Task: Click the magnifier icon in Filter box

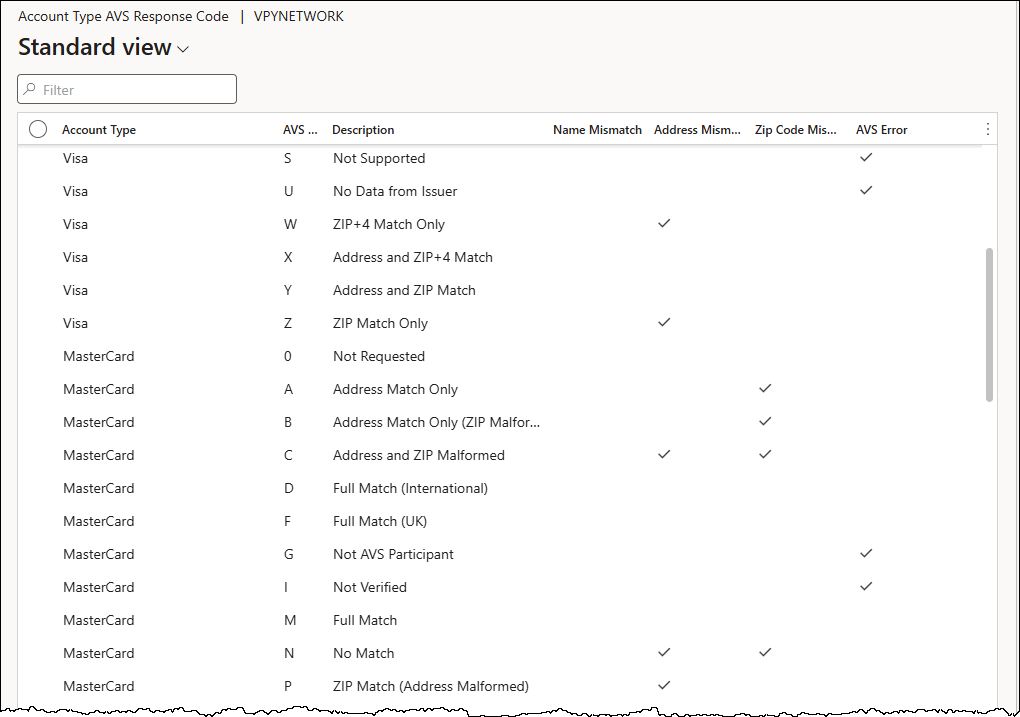Action: 29,89
